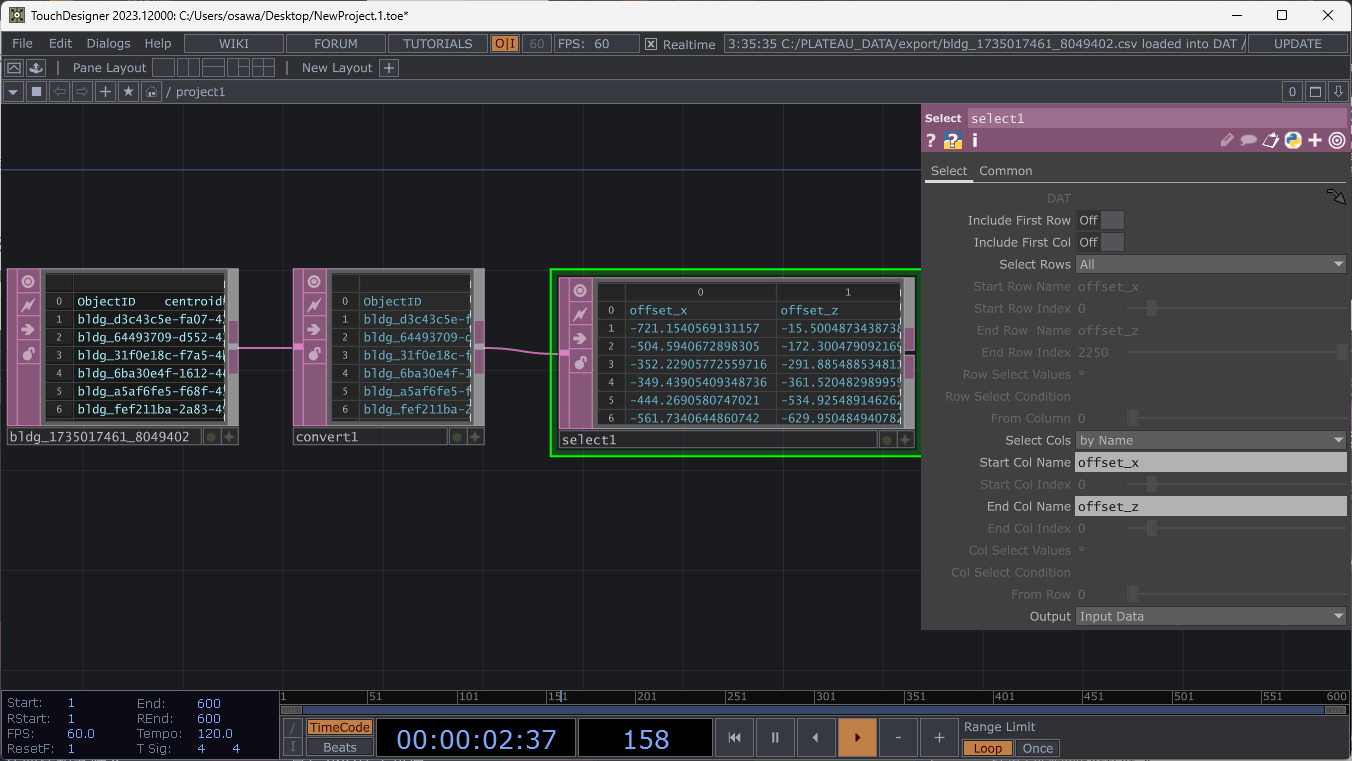The image size is (1352, 761).
Task: Open the operator help question mark icon
Action: click(931, 141)
